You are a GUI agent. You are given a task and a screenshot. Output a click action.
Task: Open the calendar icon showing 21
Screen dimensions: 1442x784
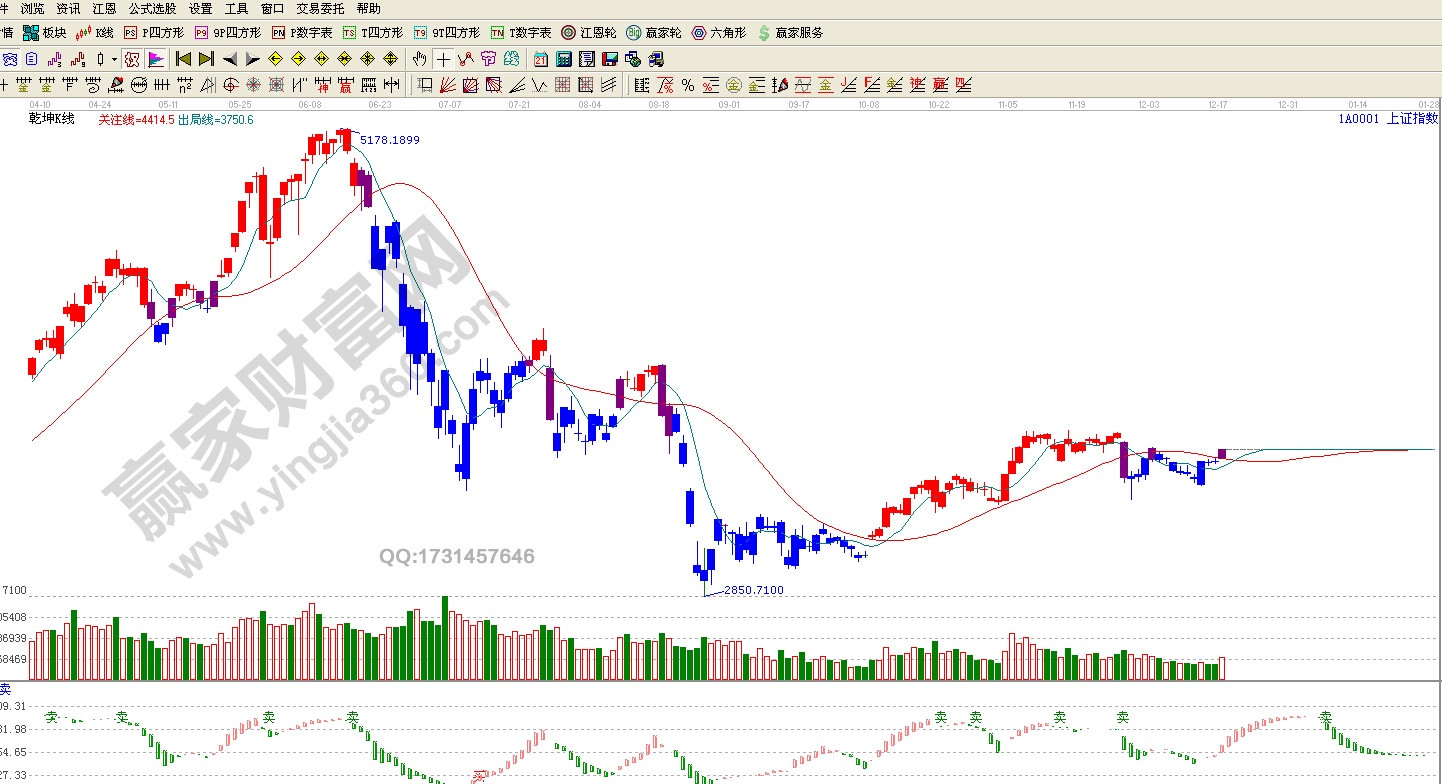541,59
